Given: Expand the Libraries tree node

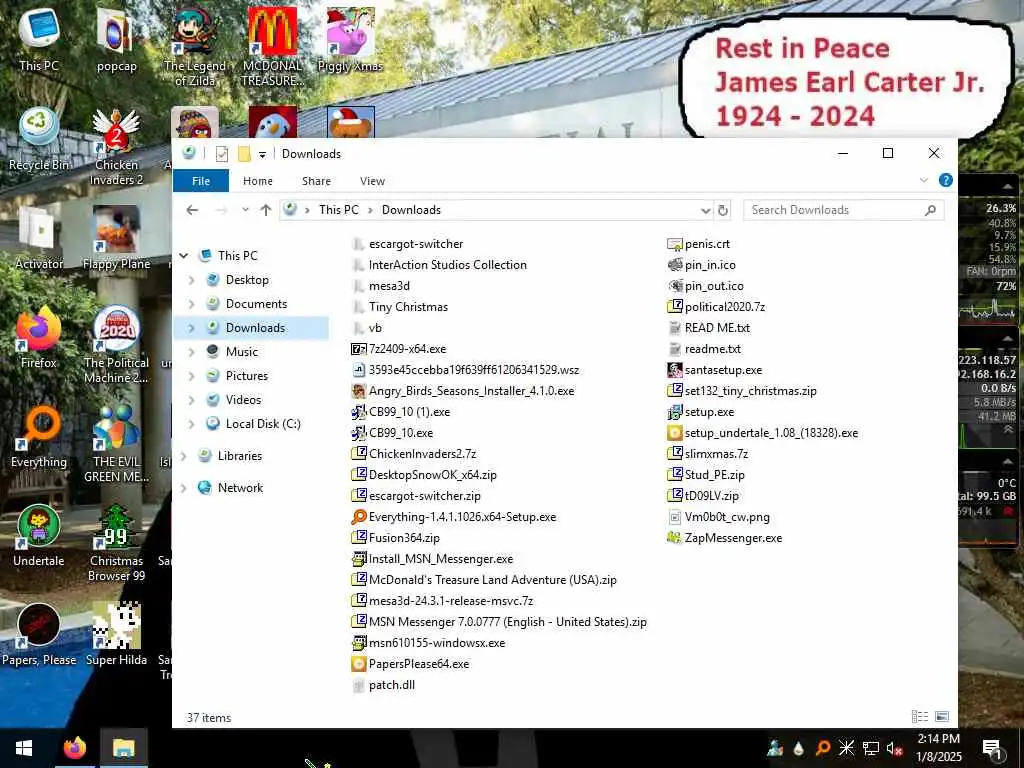Looking at the screenshot, I should (x=184, y=456).
